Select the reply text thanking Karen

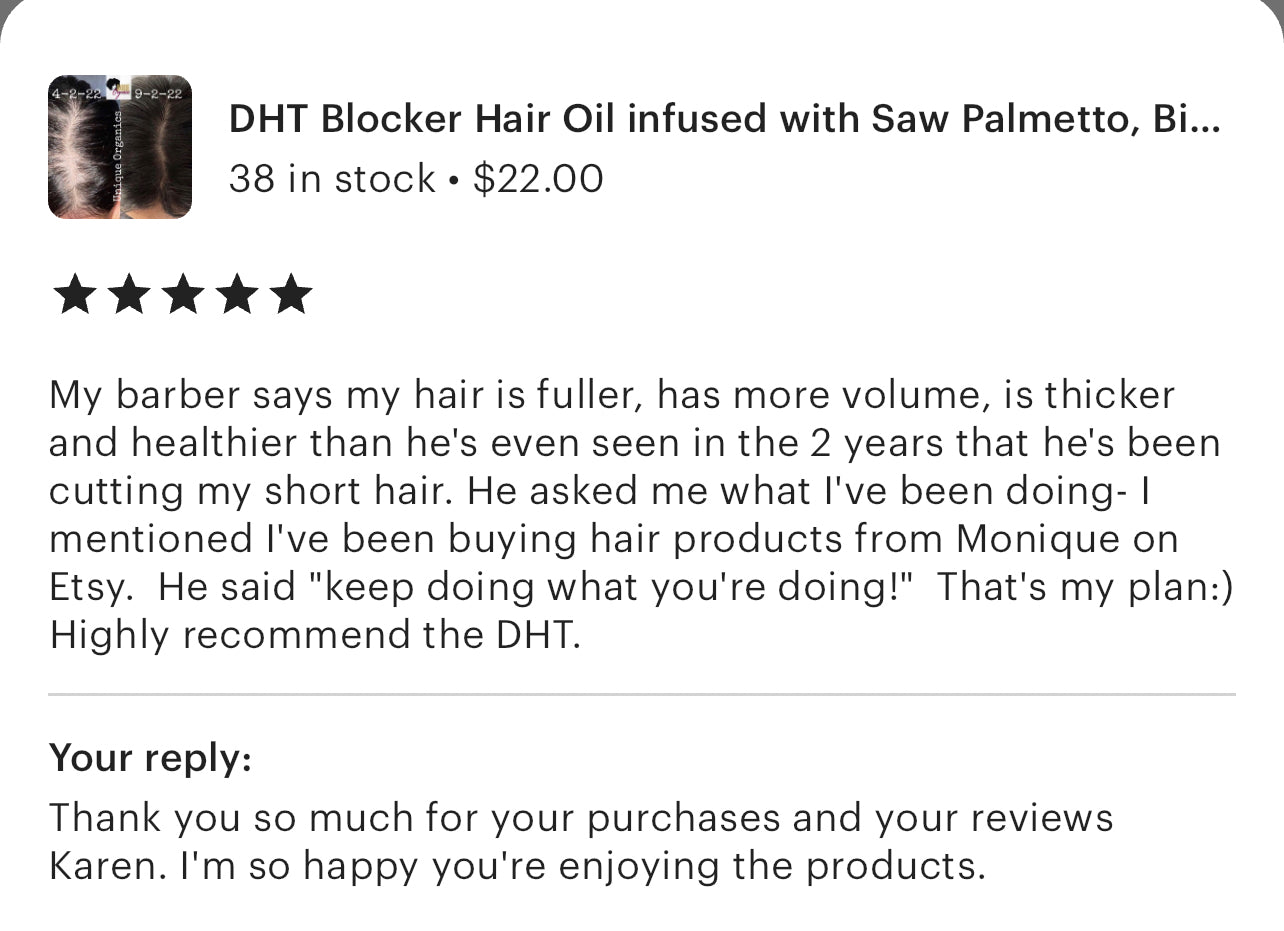click(580, 840)
